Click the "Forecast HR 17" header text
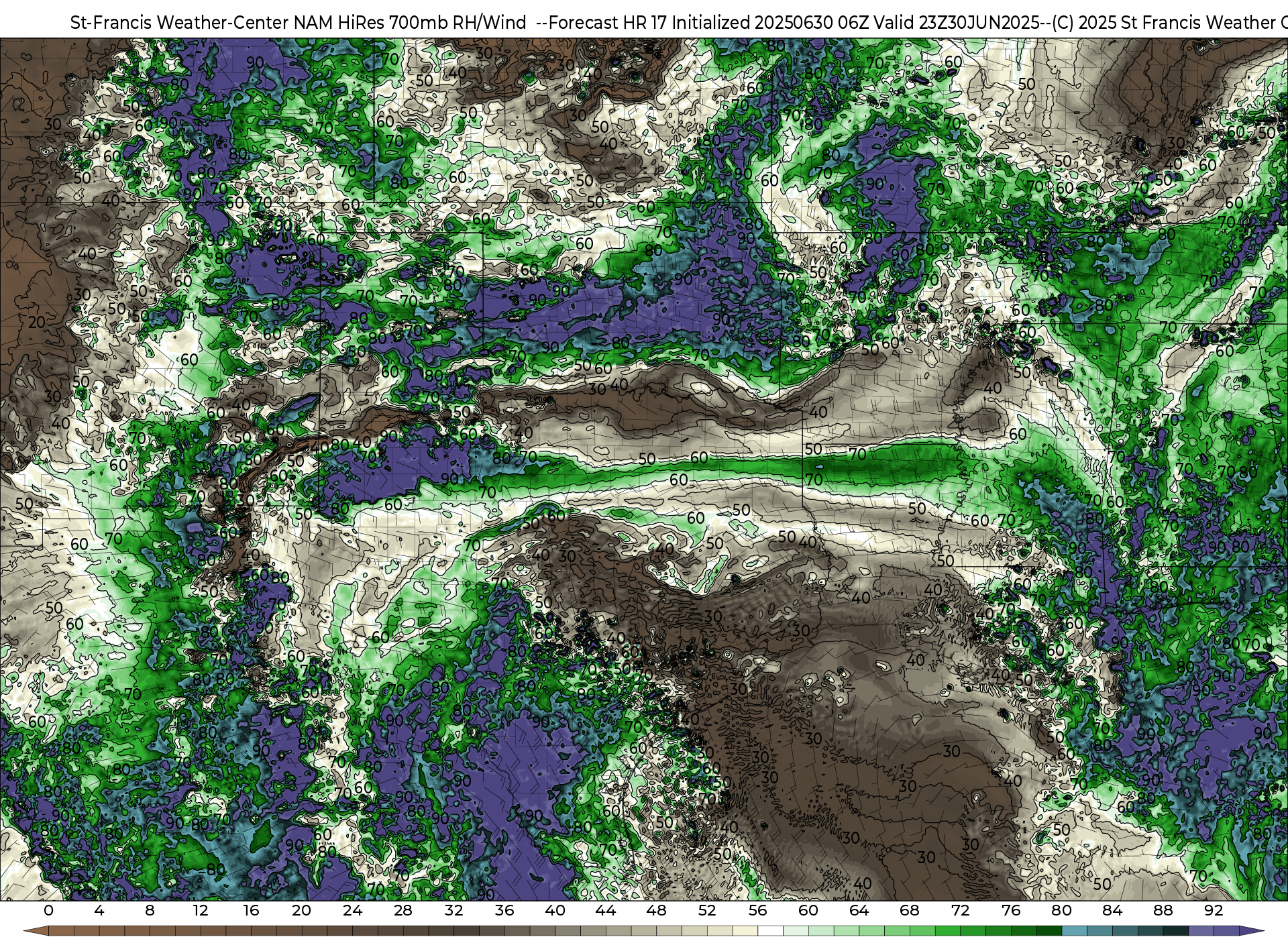Screen dimensions: 1288x939 click(x=608, y=22)
